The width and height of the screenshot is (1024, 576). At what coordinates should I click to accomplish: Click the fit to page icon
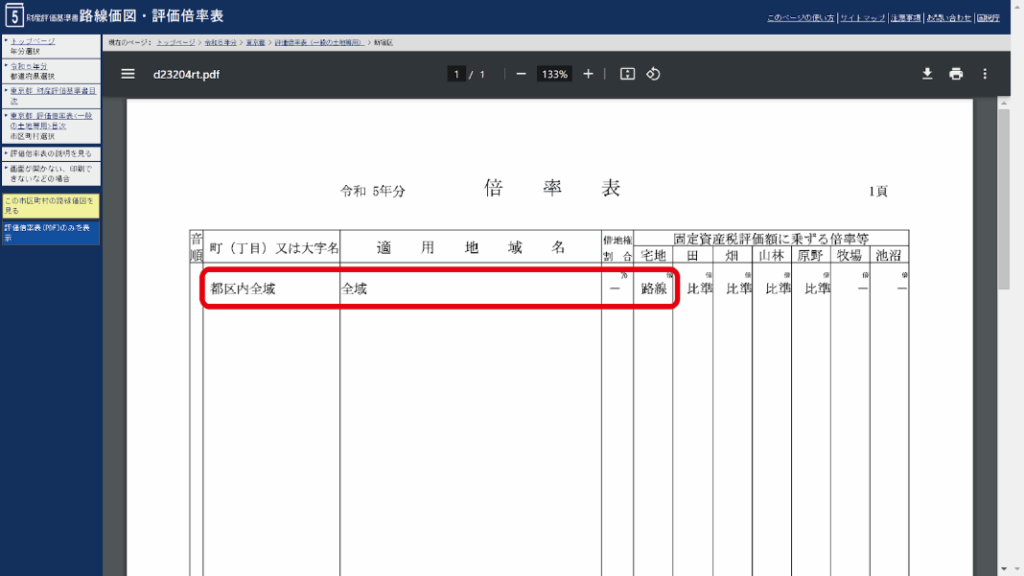click(627, 74)
